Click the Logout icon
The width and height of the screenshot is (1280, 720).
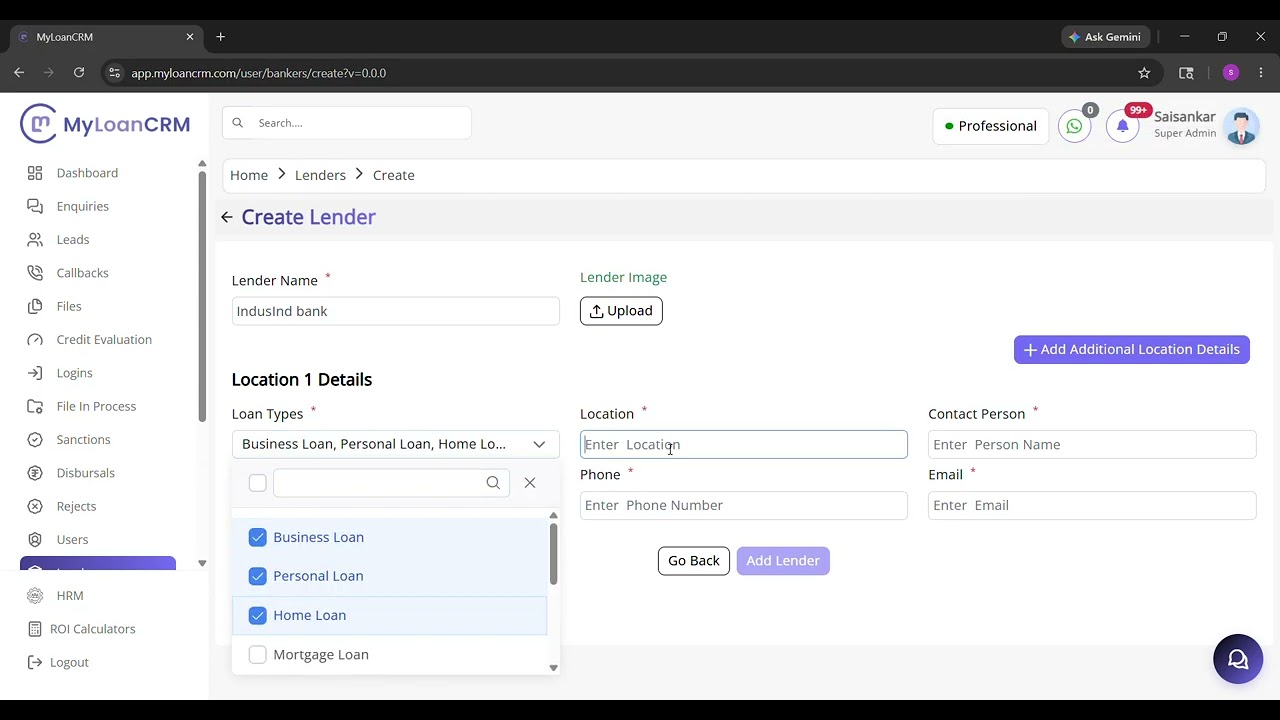[35, 662]
